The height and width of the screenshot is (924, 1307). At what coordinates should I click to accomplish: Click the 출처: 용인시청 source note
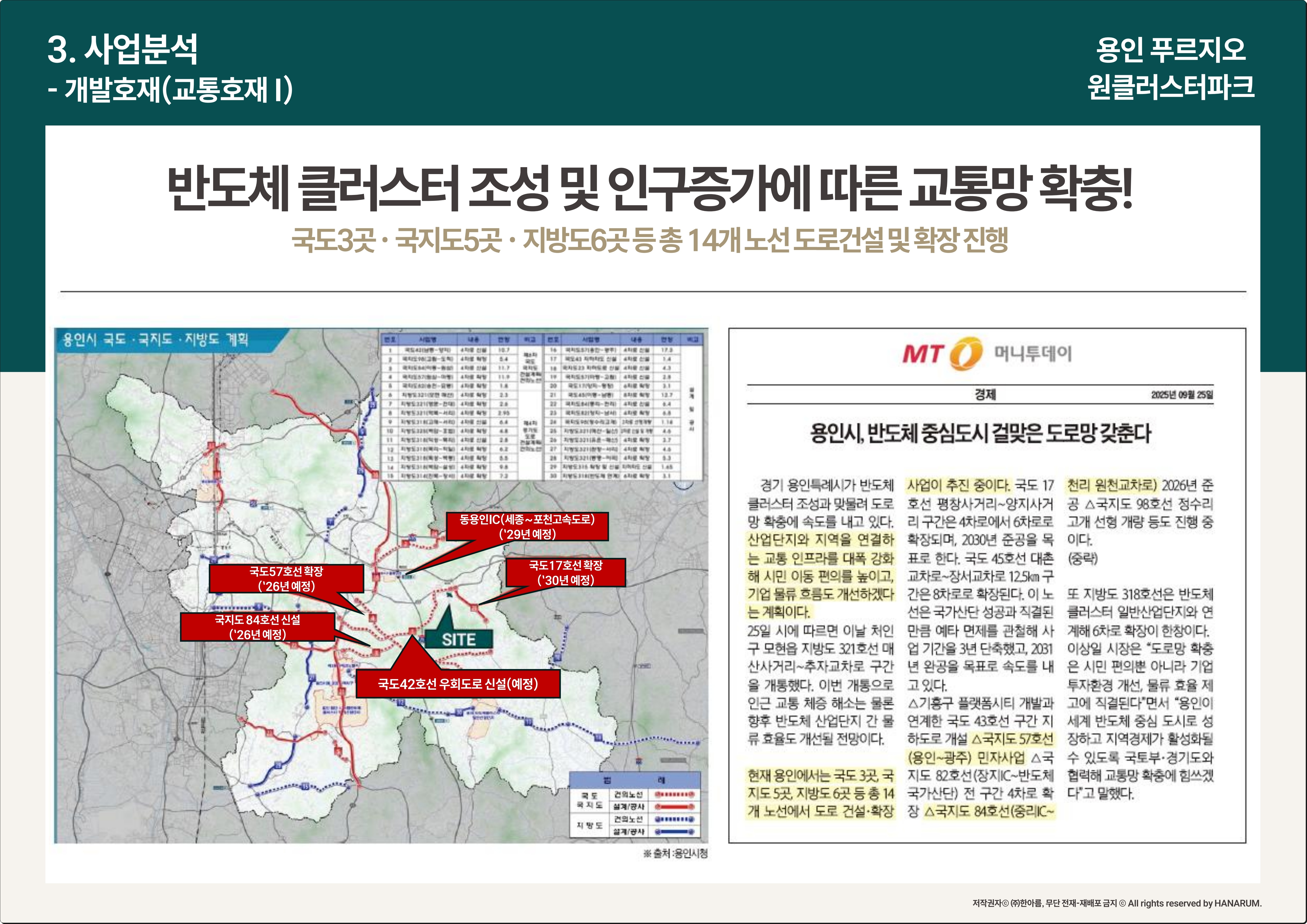675,854
